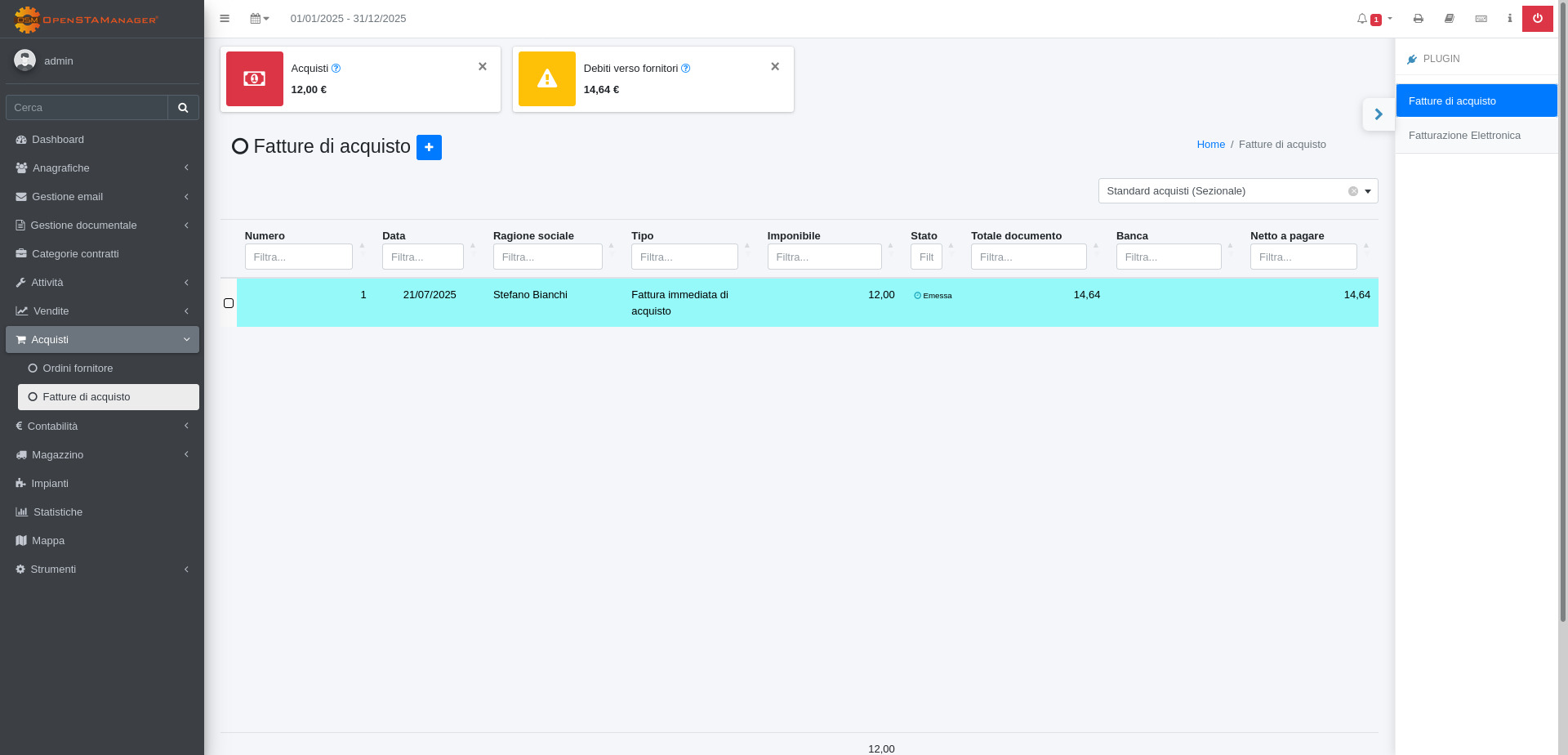Collapse the plugin sidebar with chevron arrow
Screen dimensions: 1568x755
click(x=1379, y=114)
